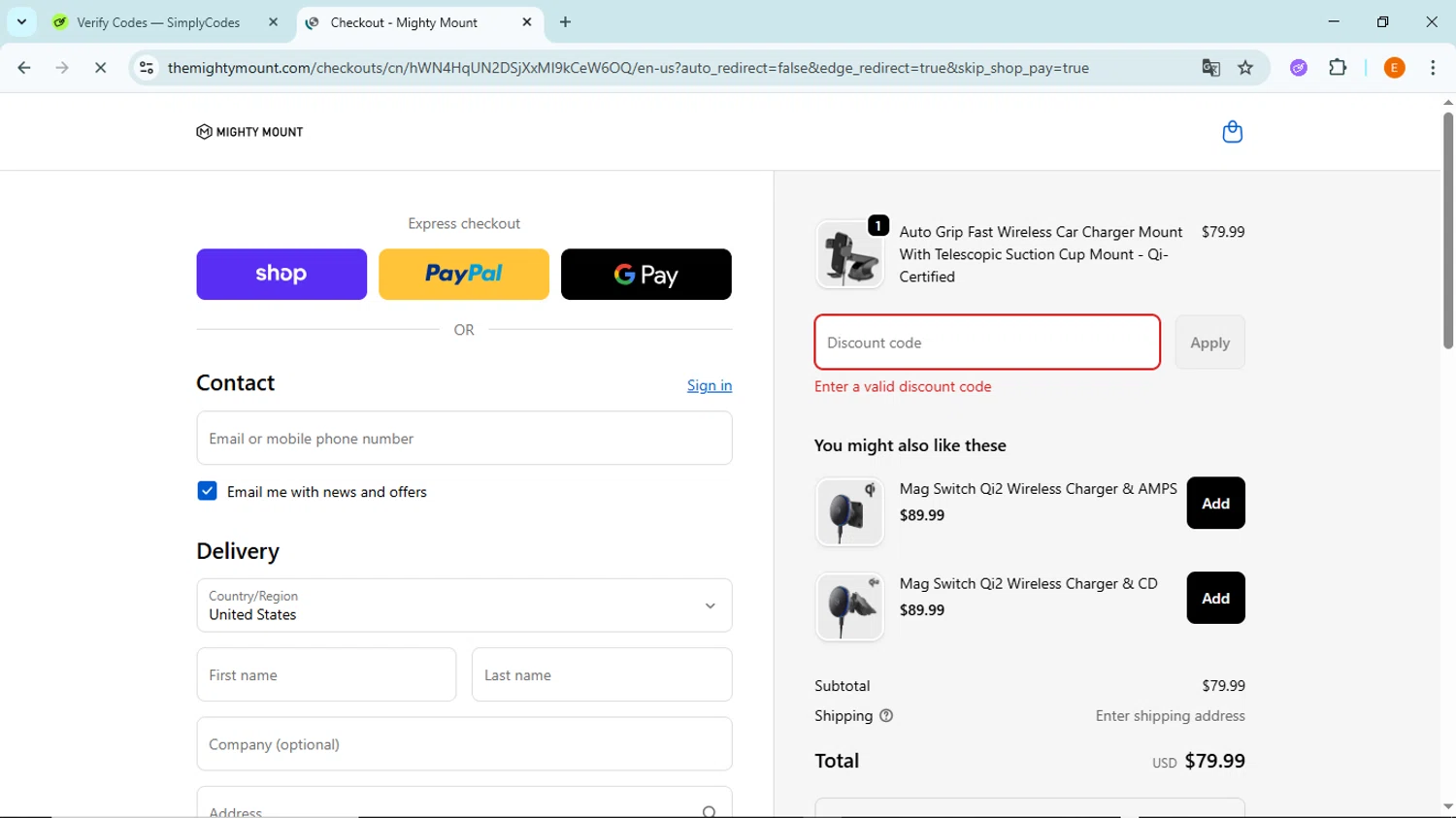Focus the First name field
Viewport: 1456px width, 818px height.
[x=326, y=674]
